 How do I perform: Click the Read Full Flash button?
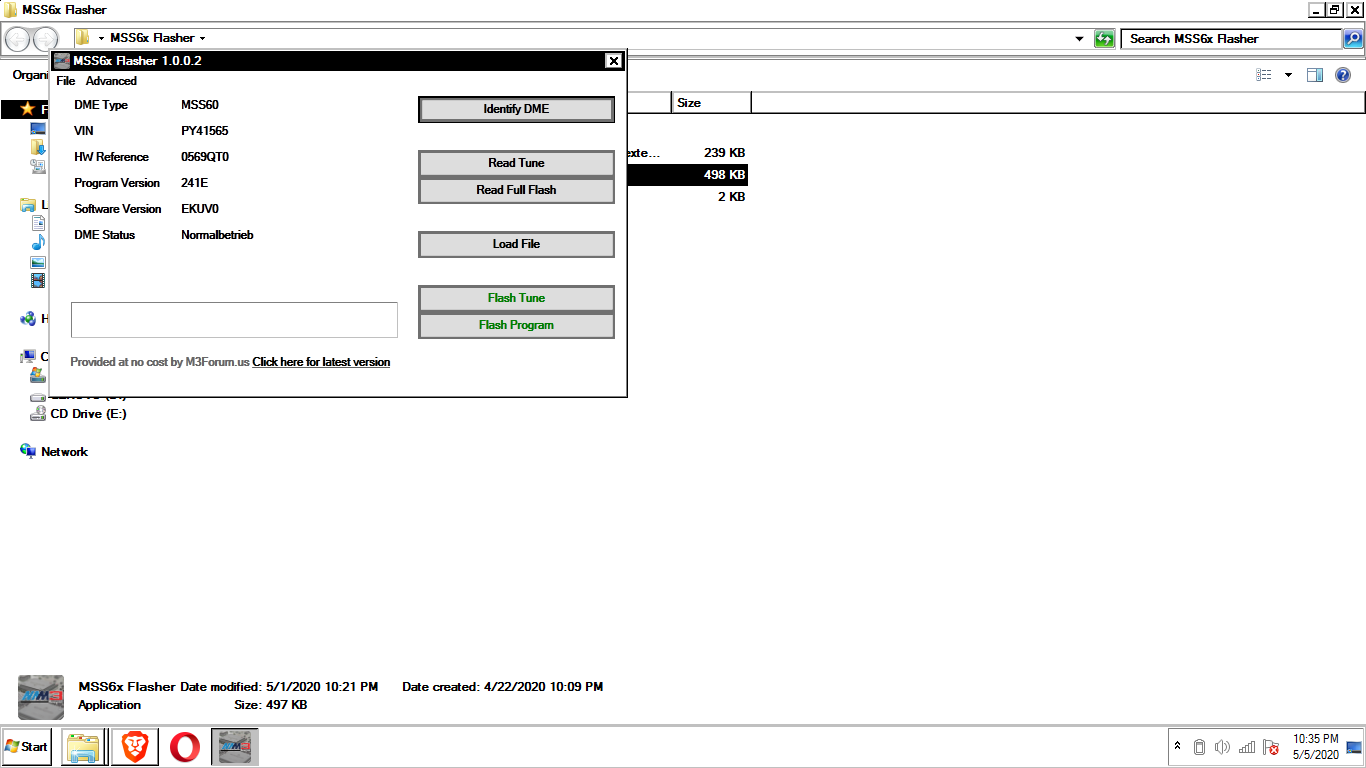(516, 190)
